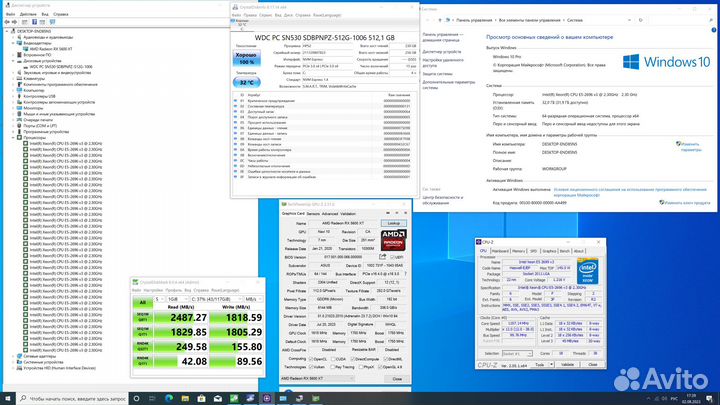Open the Mail app from the taskbar
Screen dimensions: 720x405
(218, 399)
